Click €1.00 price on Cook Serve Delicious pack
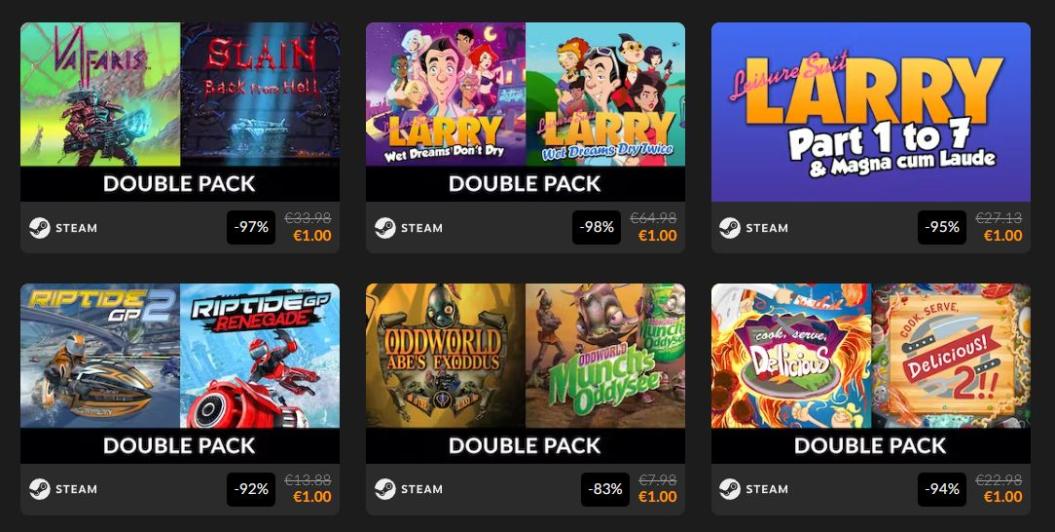This screenshot has height=532, width=1055. [1003, 497]
